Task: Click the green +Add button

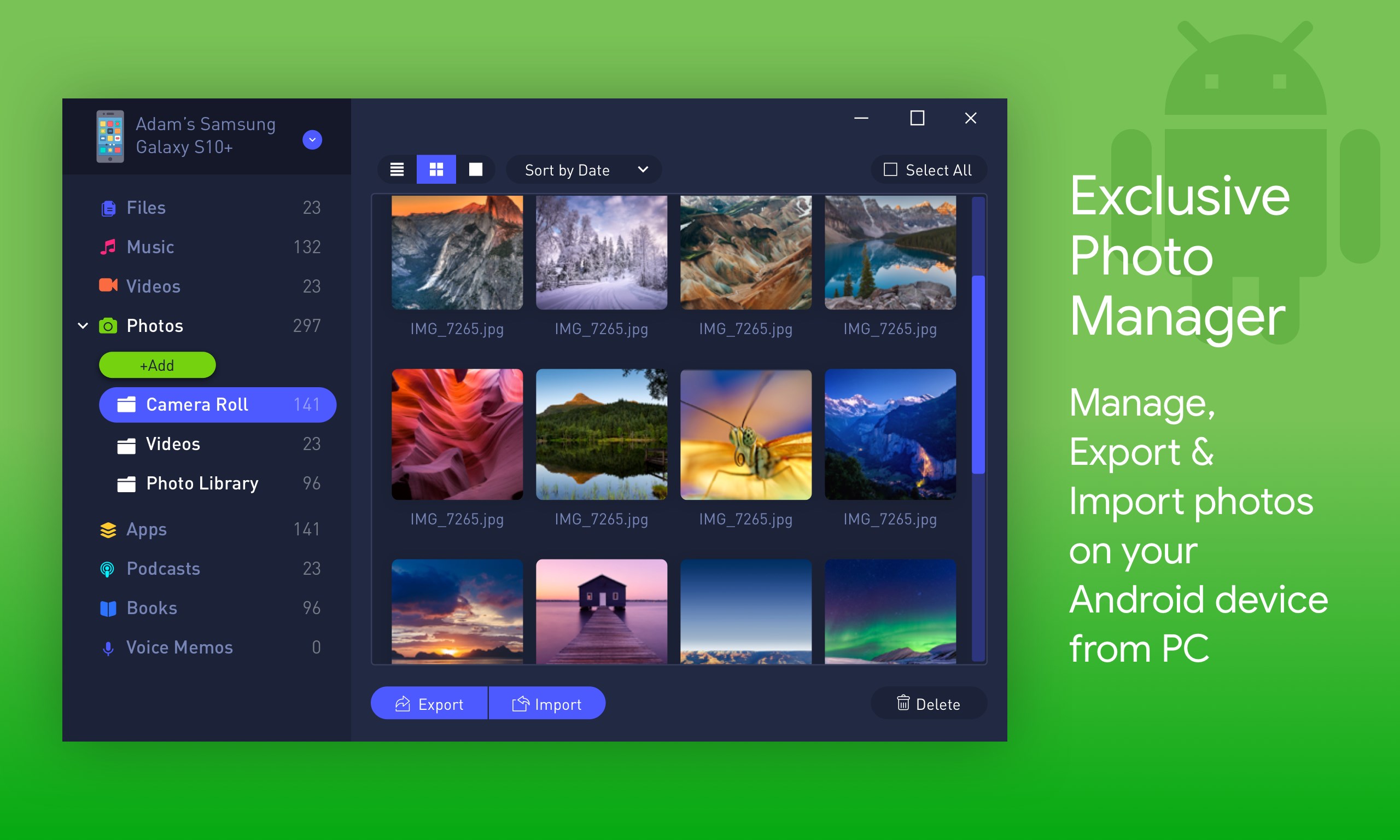Action: click(x=157, y=365)
